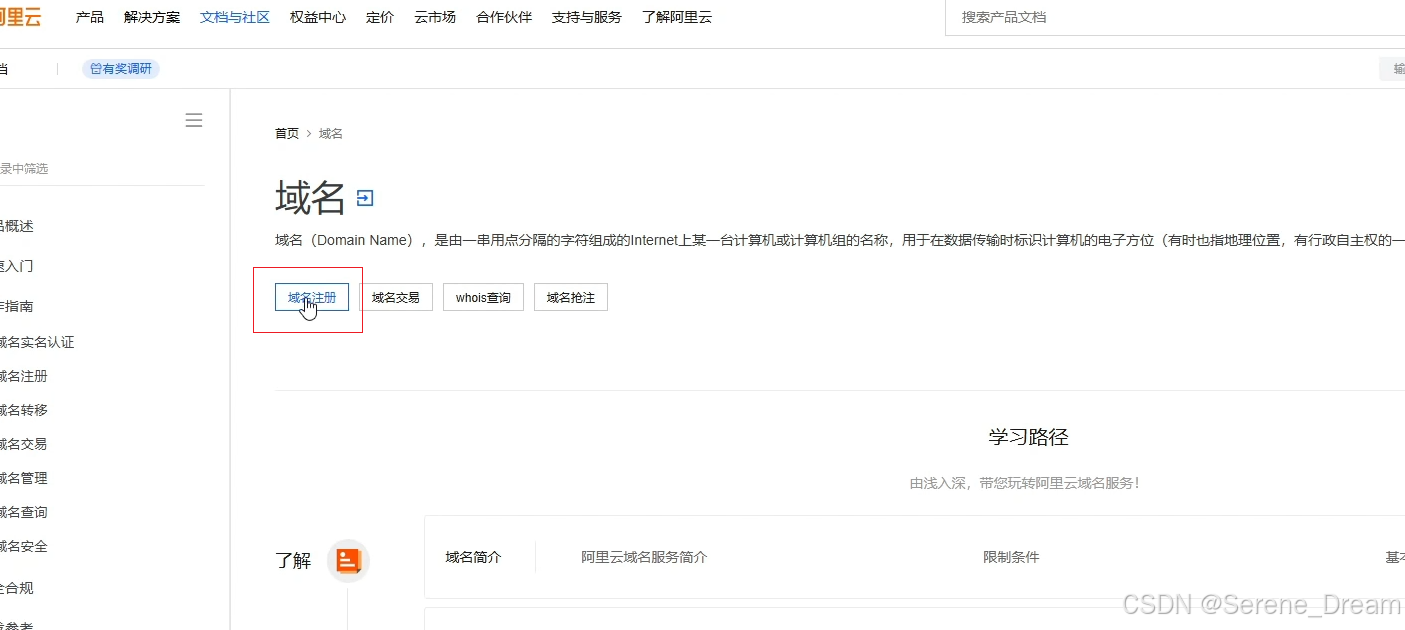
Task: Open the 阿里云域名服务简介 link
Action: tap(644, 557)
